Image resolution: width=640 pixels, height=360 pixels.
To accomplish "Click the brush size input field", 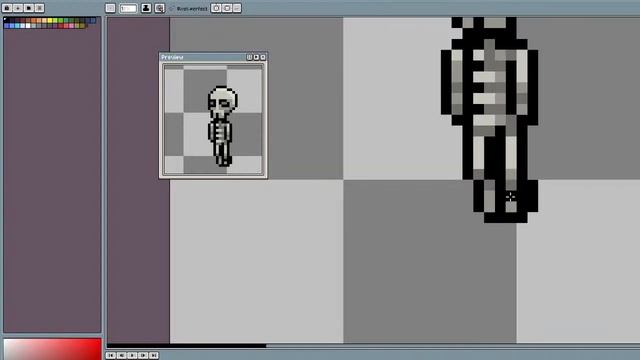I will tap(128, 8).
